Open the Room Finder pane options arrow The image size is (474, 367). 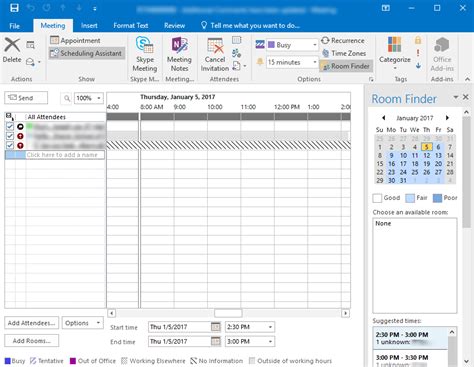[x=456, y=97]
